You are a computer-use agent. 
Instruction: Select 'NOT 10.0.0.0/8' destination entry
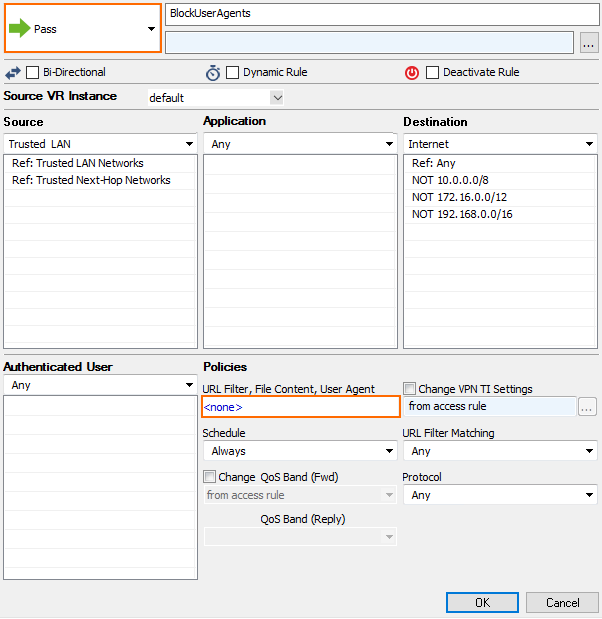coord(500,180)
